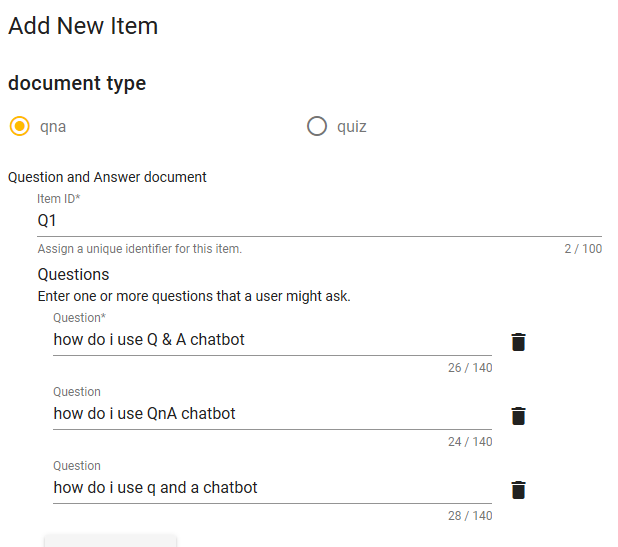Click the partially visible button below the questions
This screenshot has width=618, height=547.
coord(110,541)
